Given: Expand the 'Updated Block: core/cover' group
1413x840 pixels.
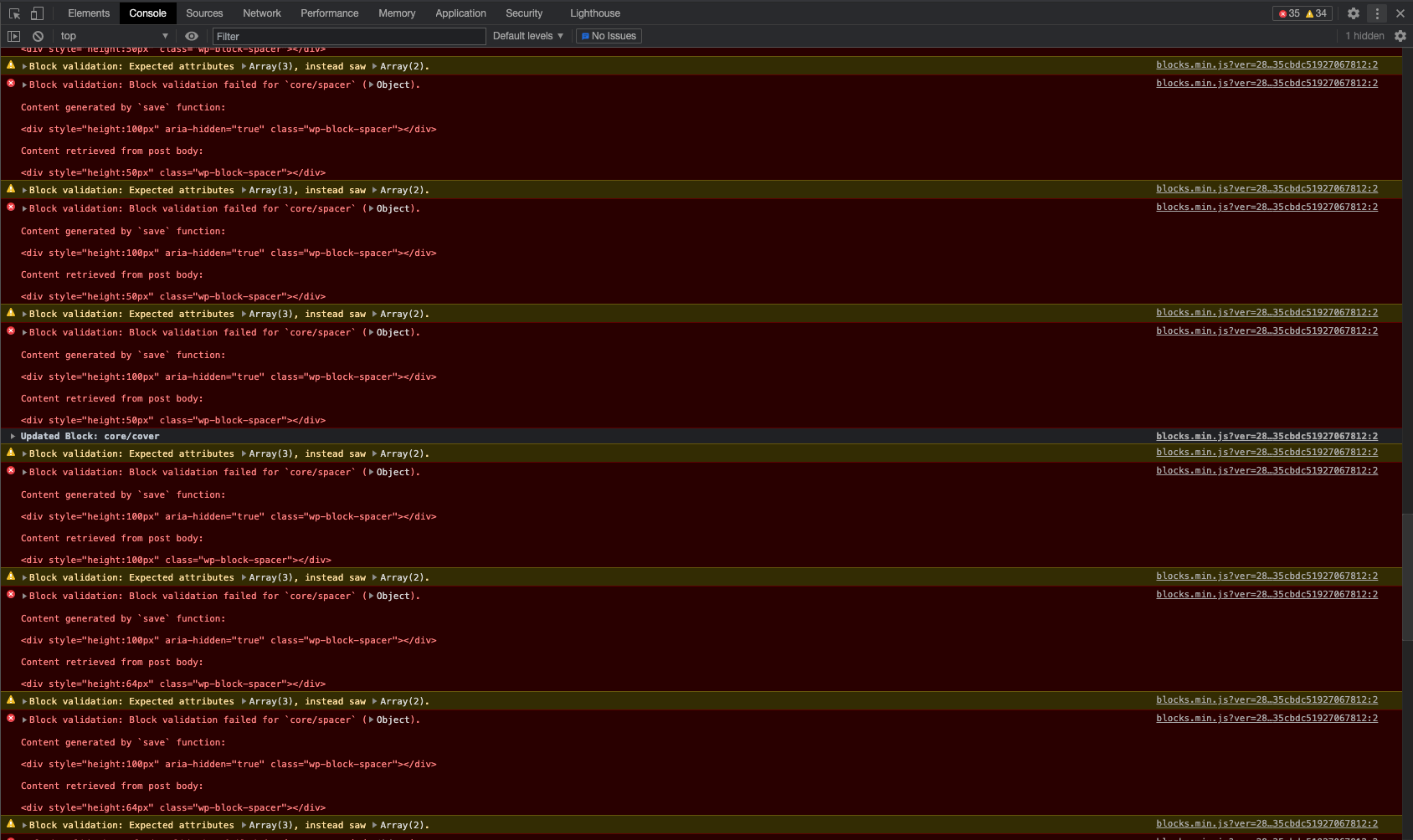Looking at the screenshot, I should point(13,436).
